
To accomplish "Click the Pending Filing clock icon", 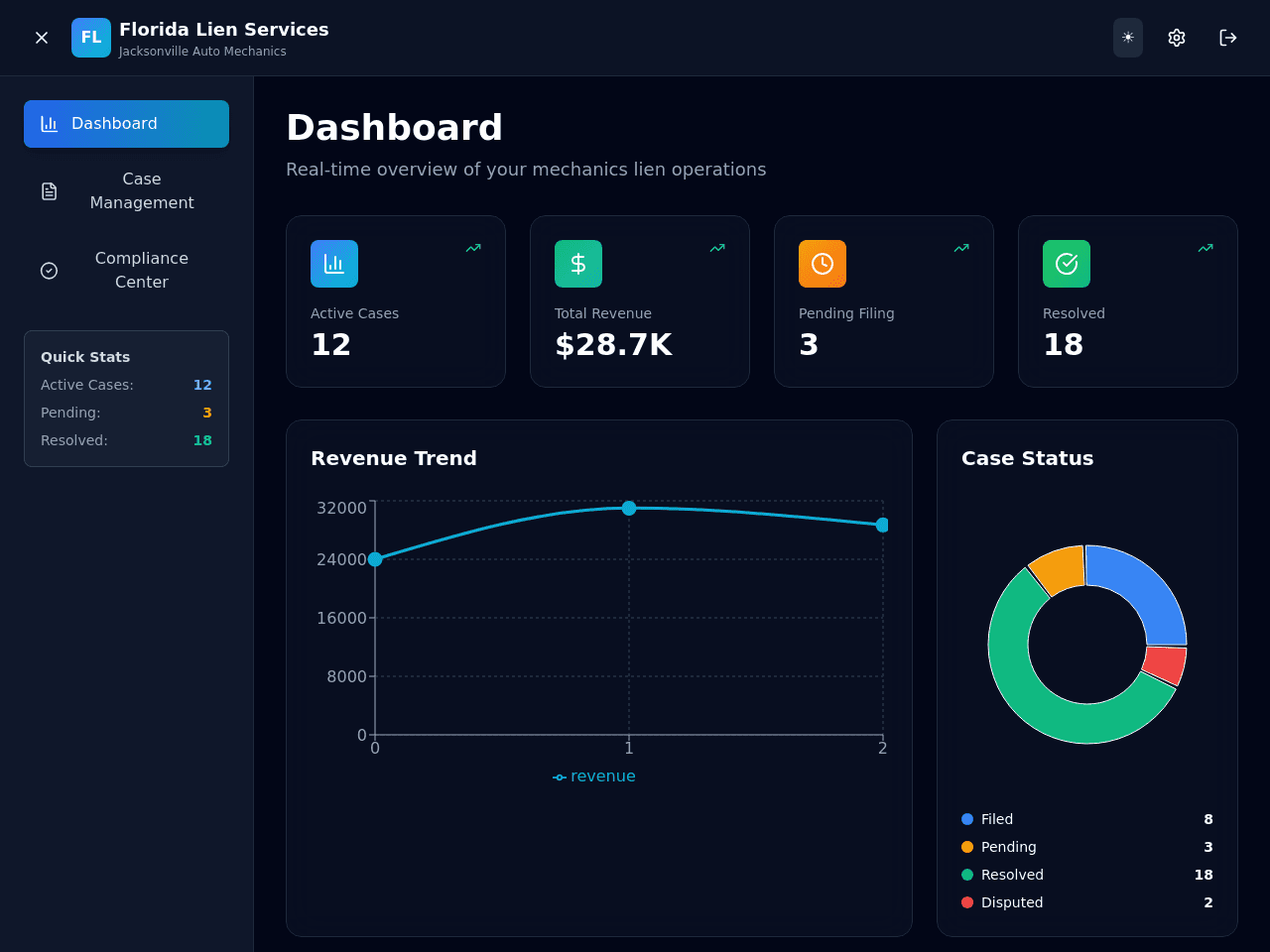I will click(823, 264).
